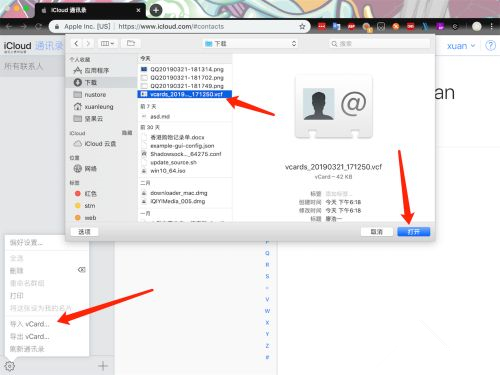Viewport: 500px width, 375px height.
Task: Open the xuan account dropdown
Action: click(x=461, y=46)
